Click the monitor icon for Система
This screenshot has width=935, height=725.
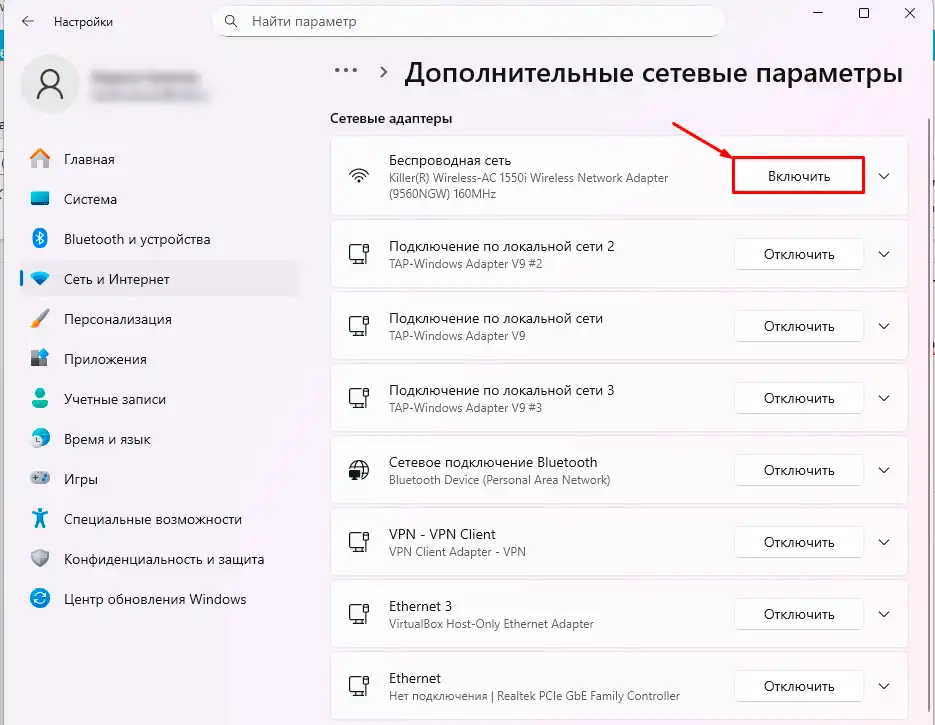40,199
